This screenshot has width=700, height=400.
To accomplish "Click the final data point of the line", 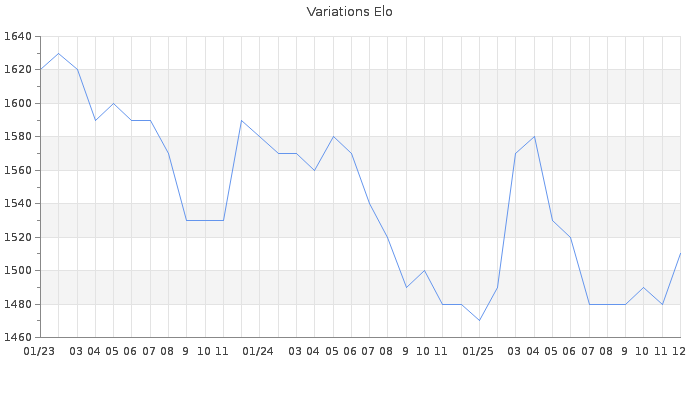I will 680,253.
